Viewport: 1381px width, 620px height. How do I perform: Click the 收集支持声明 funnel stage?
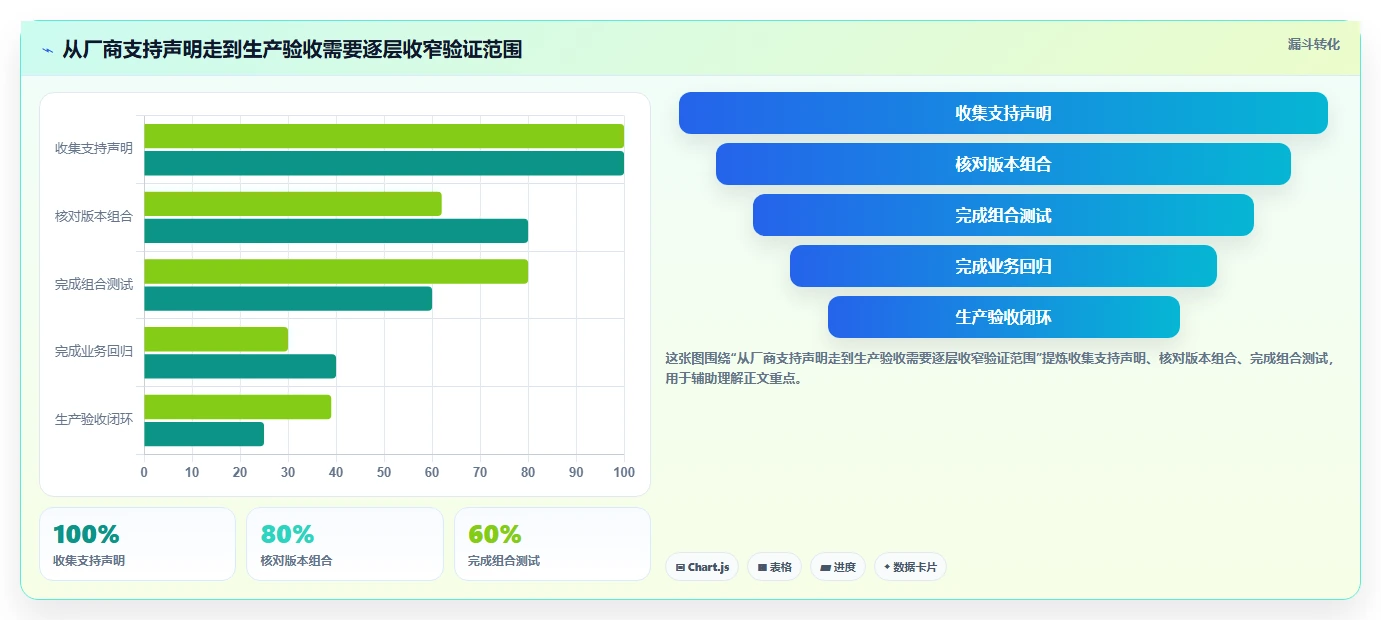click(x=1003, y=113)
